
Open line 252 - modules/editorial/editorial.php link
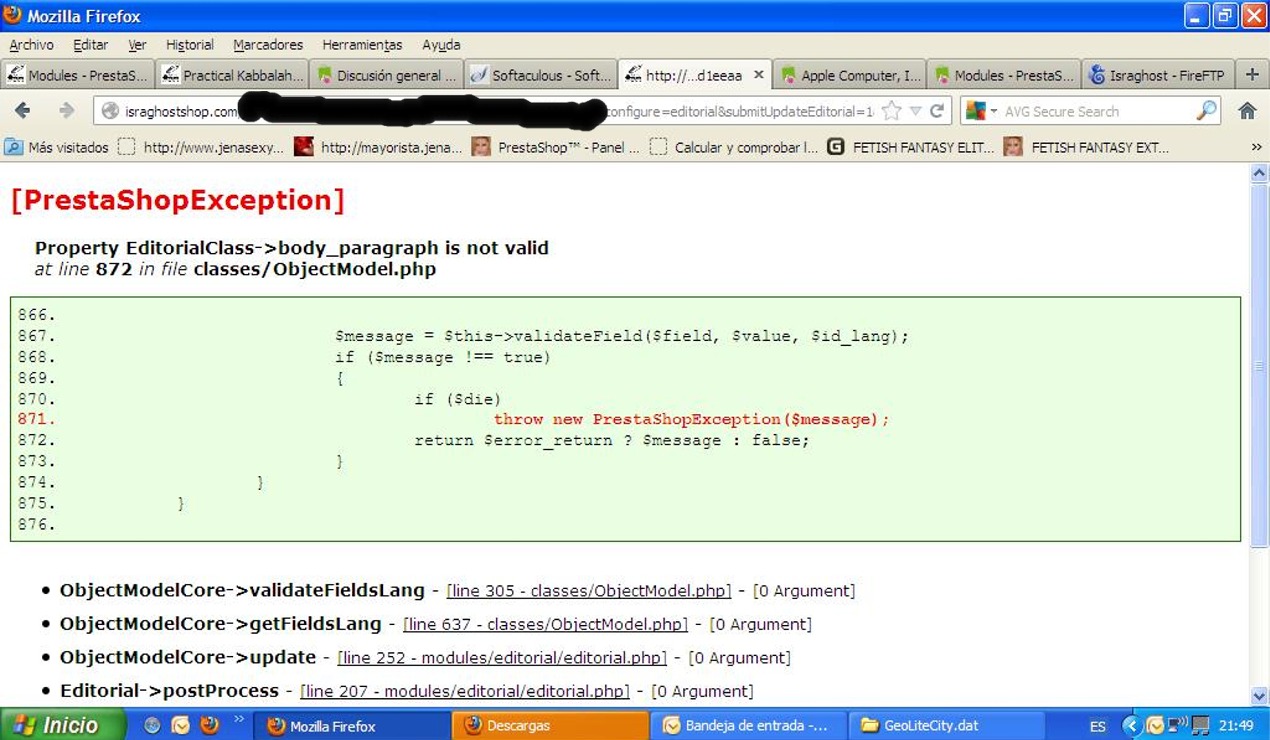pos(502,658)
